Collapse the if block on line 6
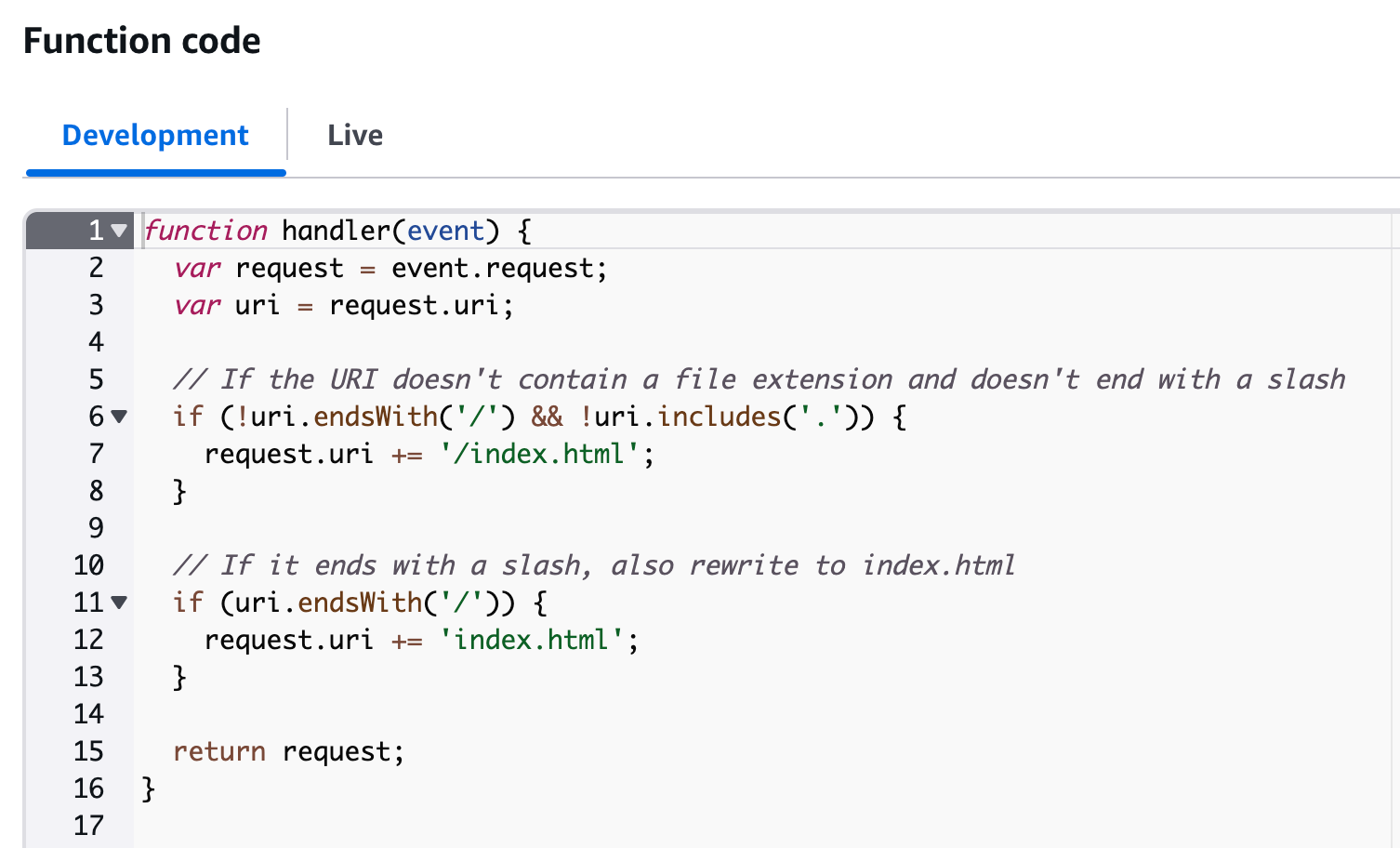This screenshot has width=1400, height=848. (x=119, y=417)
